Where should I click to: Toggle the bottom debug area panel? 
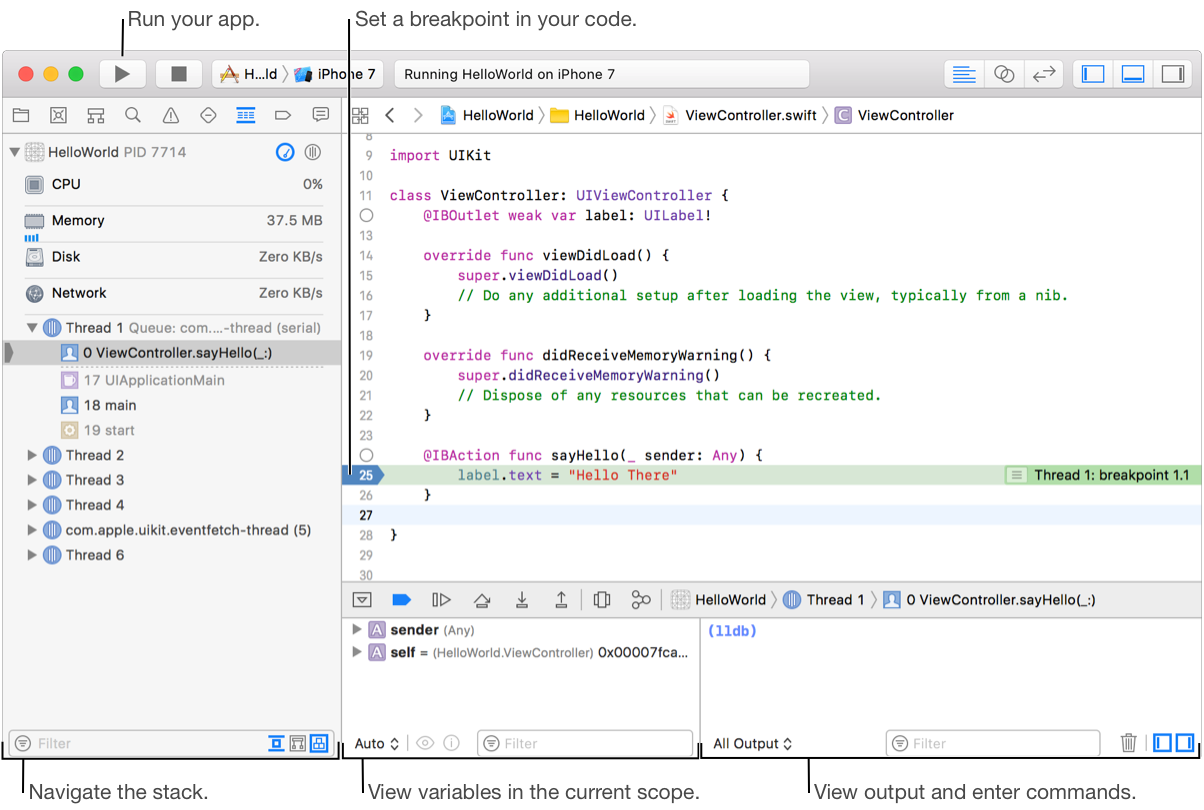[x=1133, y=74]
